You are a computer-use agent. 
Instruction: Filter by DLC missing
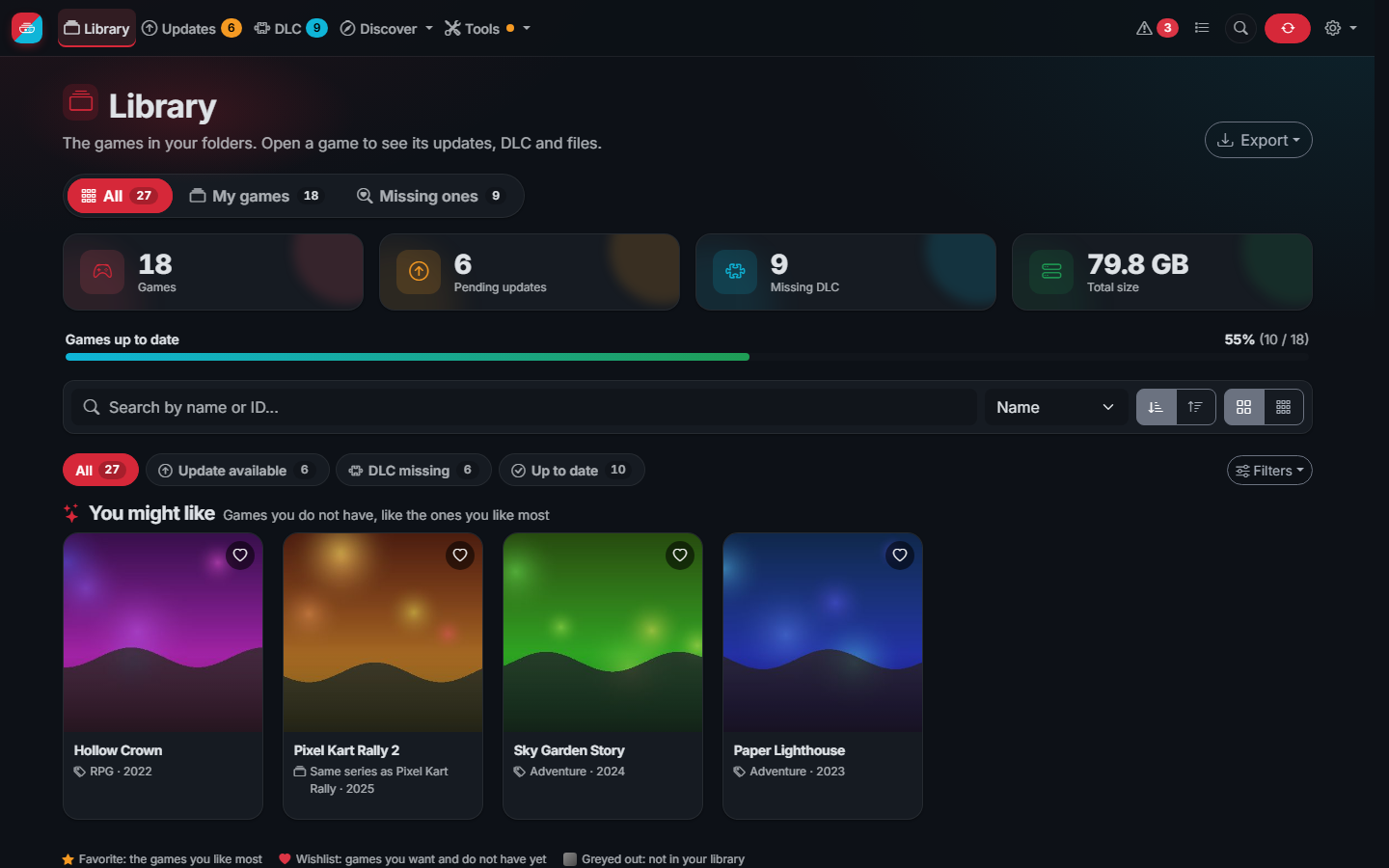[x=414, y=470]
